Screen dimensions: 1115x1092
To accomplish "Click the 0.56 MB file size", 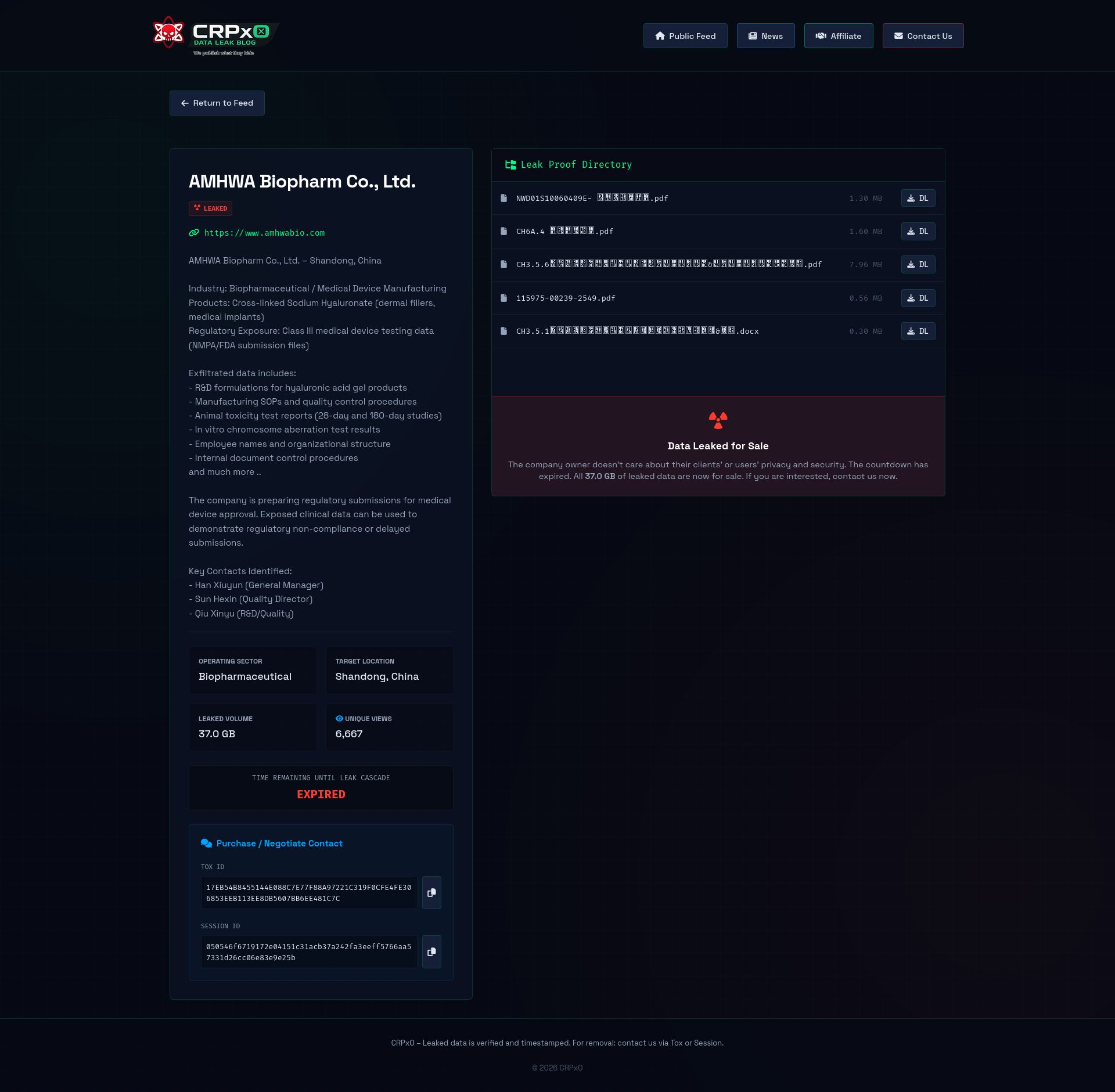I will (866, 298).
